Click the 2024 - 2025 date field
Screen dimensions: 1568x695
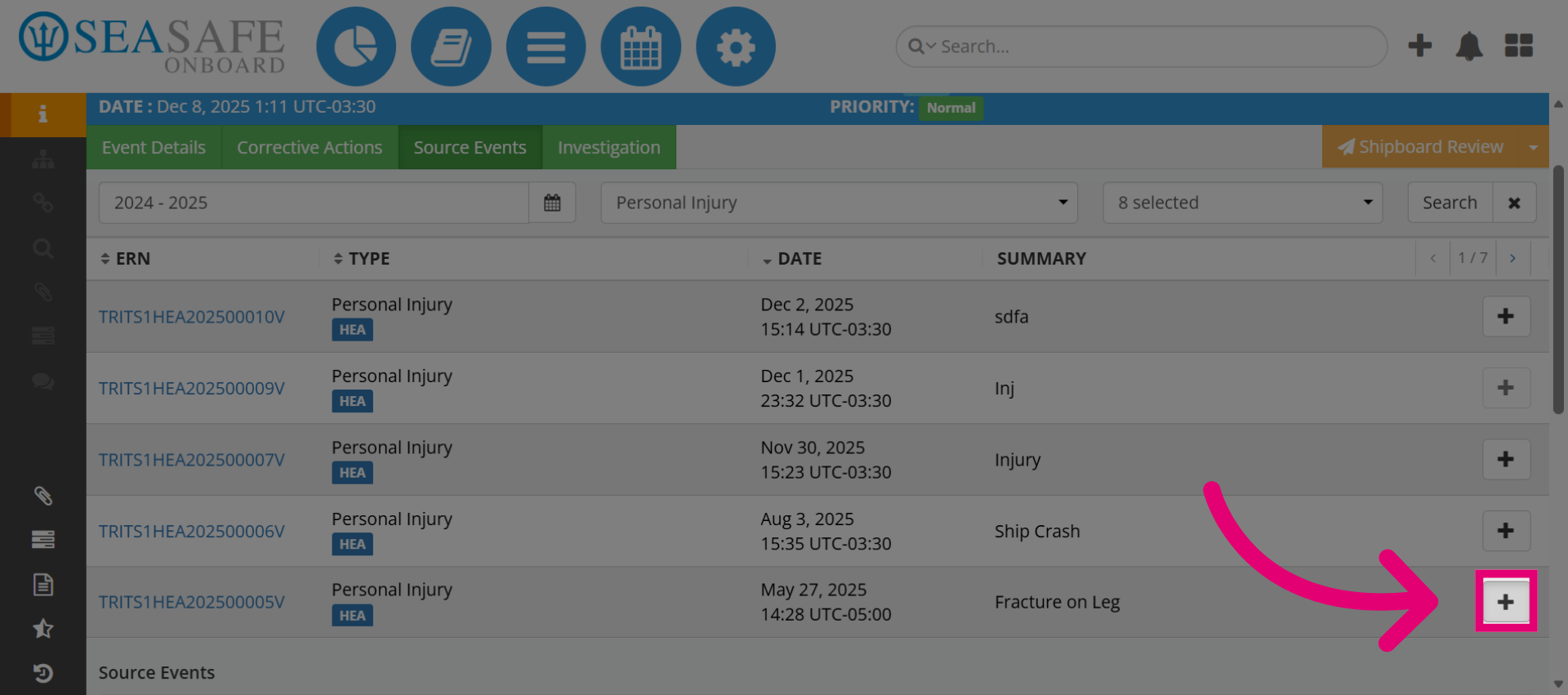[314, 203]
